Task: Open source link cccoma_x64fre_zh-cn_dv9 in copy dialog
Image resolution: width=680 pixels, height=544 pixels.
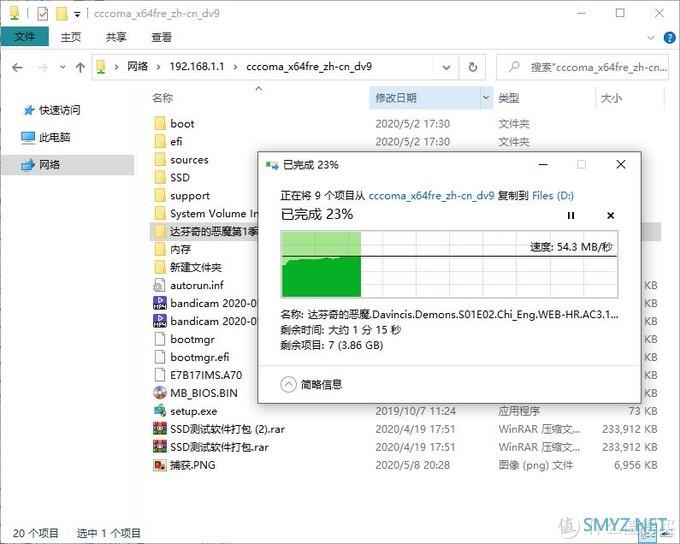Action: point(432,196)
